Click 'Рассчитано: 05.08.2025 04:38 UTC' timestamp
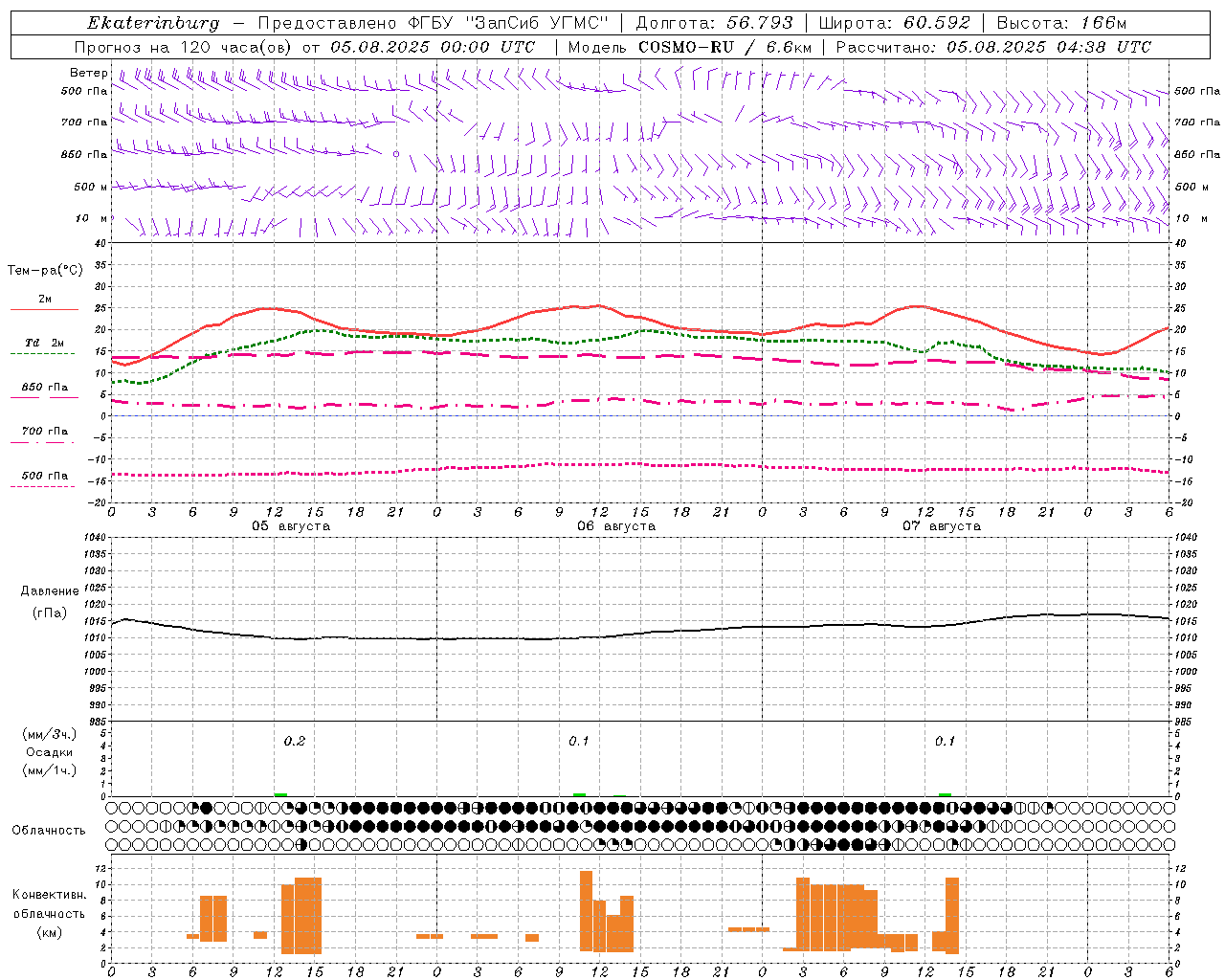 994,47
